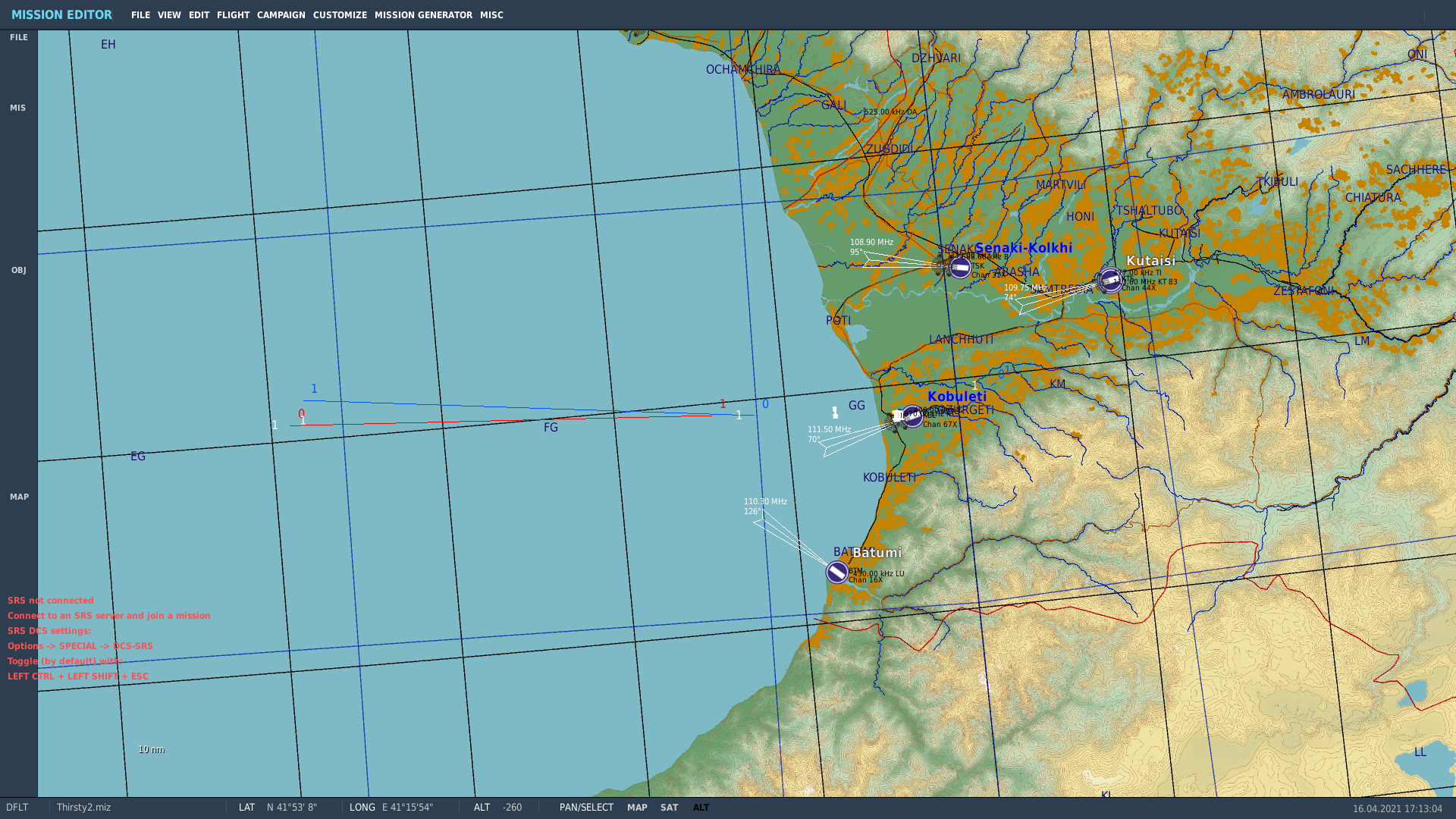Click the latitude readout N 41°53' 8"

coord(292,808)
